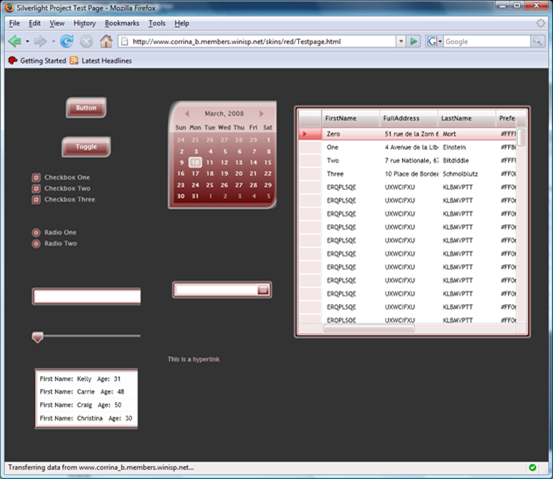Open the Back history dropdown arrow

pyautogui.click(x=27, y=42)
